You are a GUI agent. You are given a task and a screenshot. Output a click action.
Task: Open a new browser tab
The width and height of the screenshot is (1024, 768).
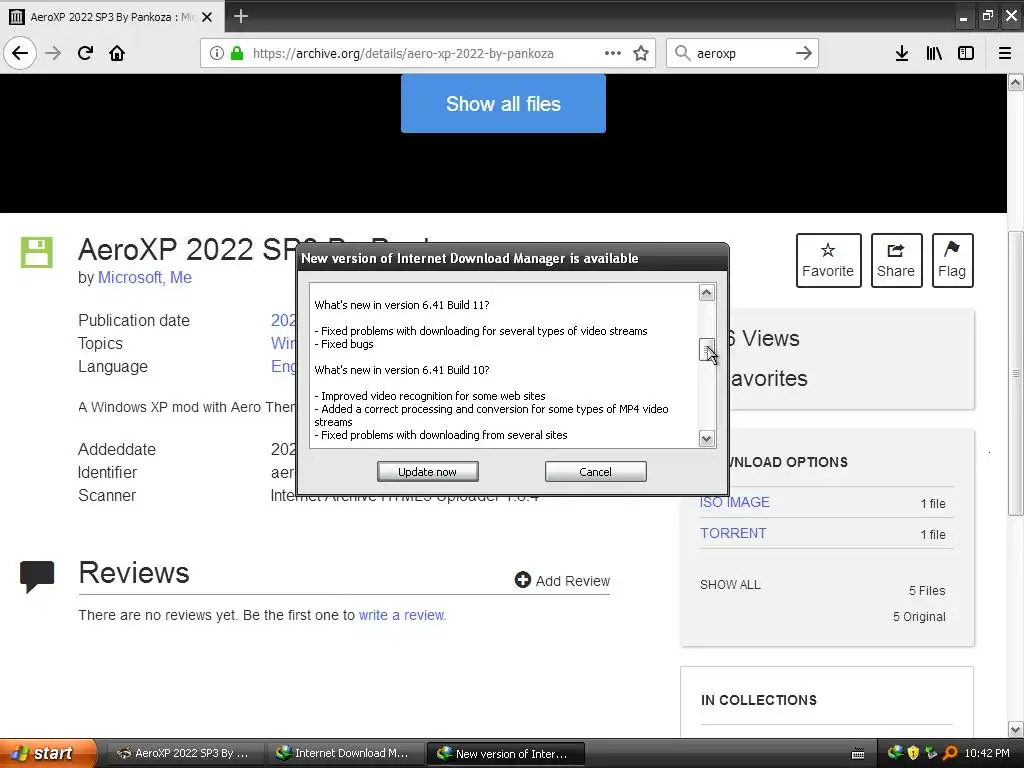tap(240, 16)
